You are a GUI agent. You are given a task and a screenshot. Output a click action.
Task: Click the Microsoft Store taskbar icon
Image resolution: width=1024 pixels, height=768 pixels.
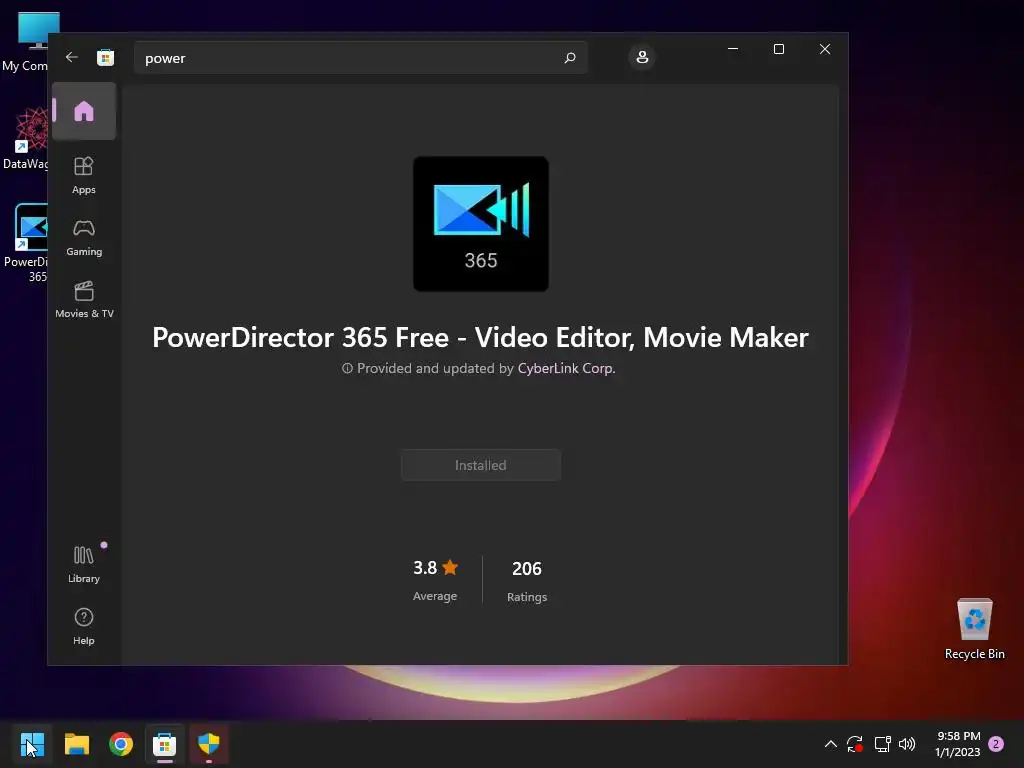165,744
